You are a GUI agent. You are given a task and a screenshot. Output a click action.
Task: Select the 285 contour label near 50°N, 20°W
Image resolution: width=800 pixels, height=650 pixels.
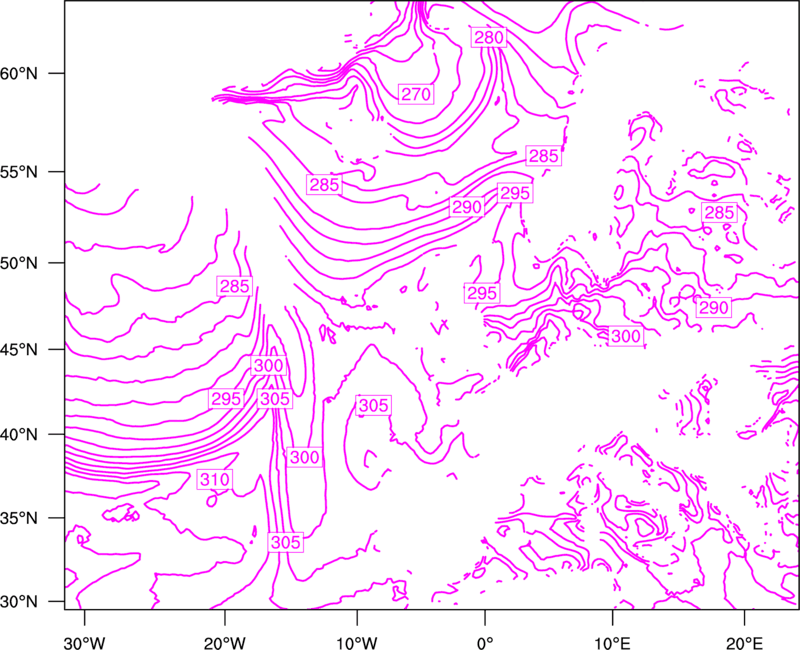coord(234,286)
